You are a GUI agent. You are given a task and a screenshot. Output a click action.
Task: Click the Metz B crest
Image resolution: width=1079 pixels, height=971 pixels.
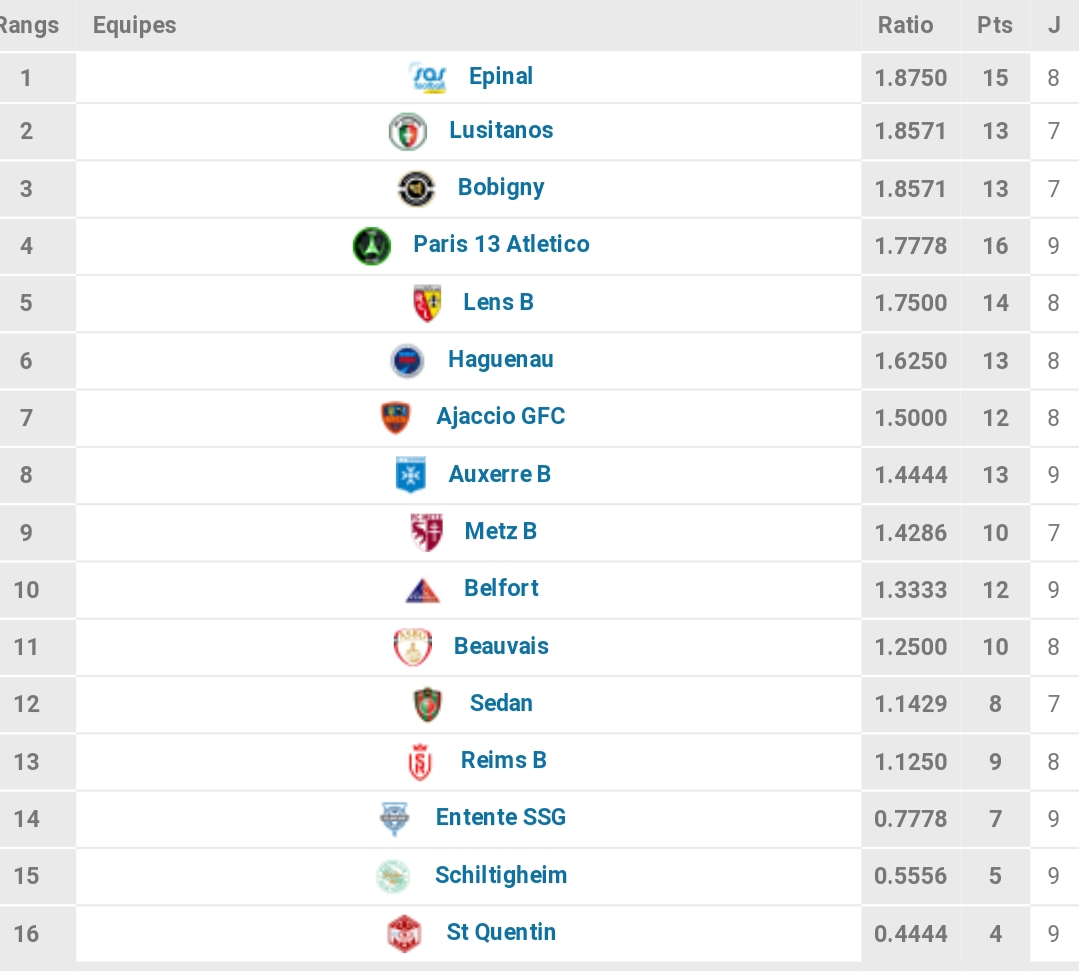pos(427,532)
